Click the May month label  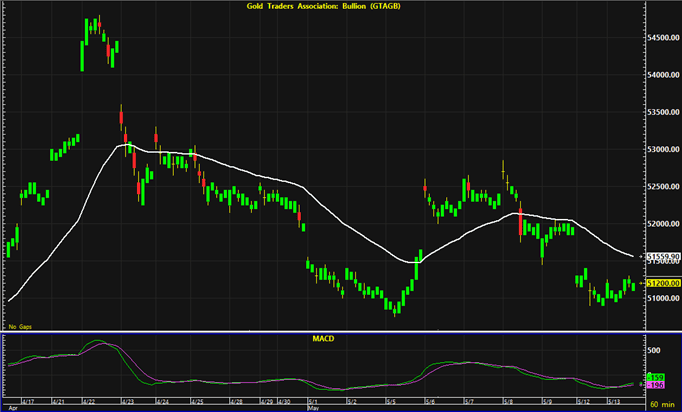click(x=312, y=407)
